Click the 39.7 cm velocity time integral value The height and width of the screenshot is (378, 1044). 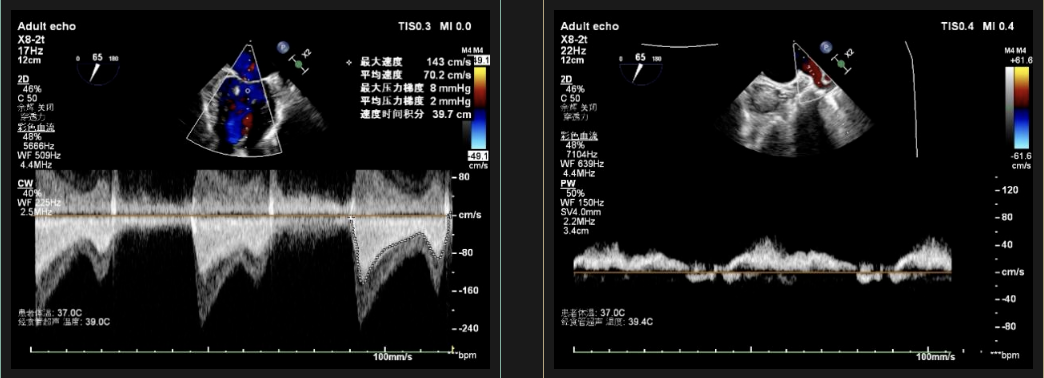coord(447,114)
